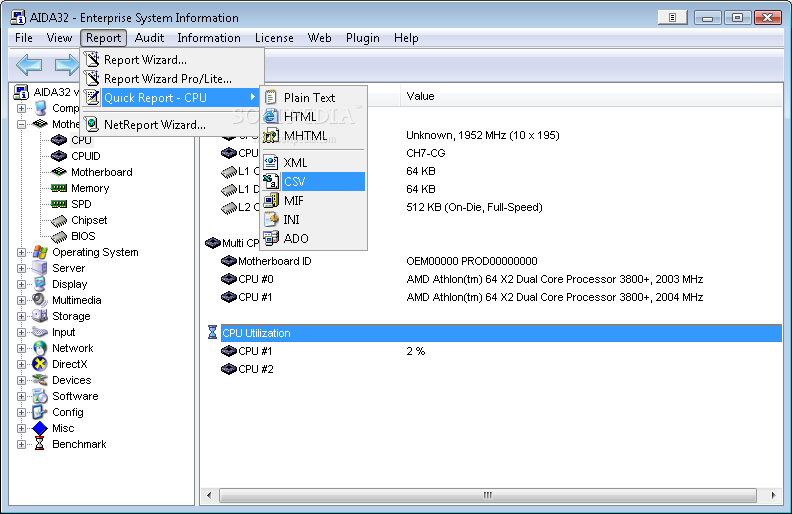Select the Motherboard subitem in tree
The image size is (792, 514).
(x=102, y=172)
